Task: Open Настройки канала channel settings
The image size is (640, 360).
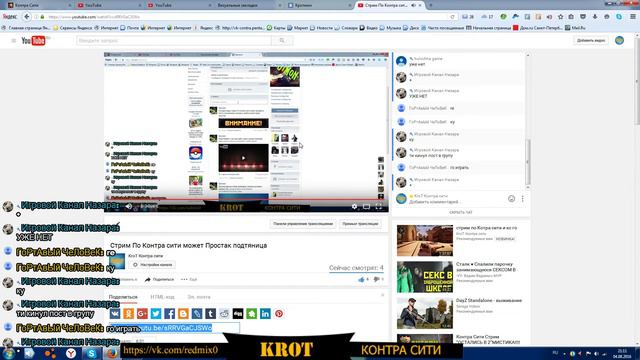Action: pos(152,265)
